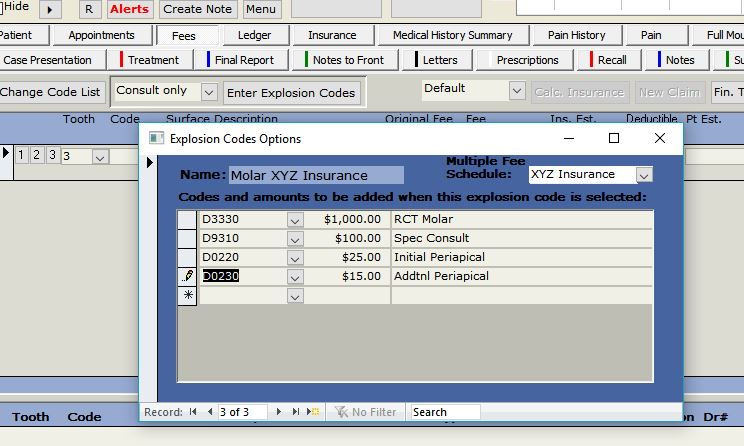Expand the D9310 code dropdown
Image resolution: width=744 pixels, height=446 pixels.
point(295,239)
